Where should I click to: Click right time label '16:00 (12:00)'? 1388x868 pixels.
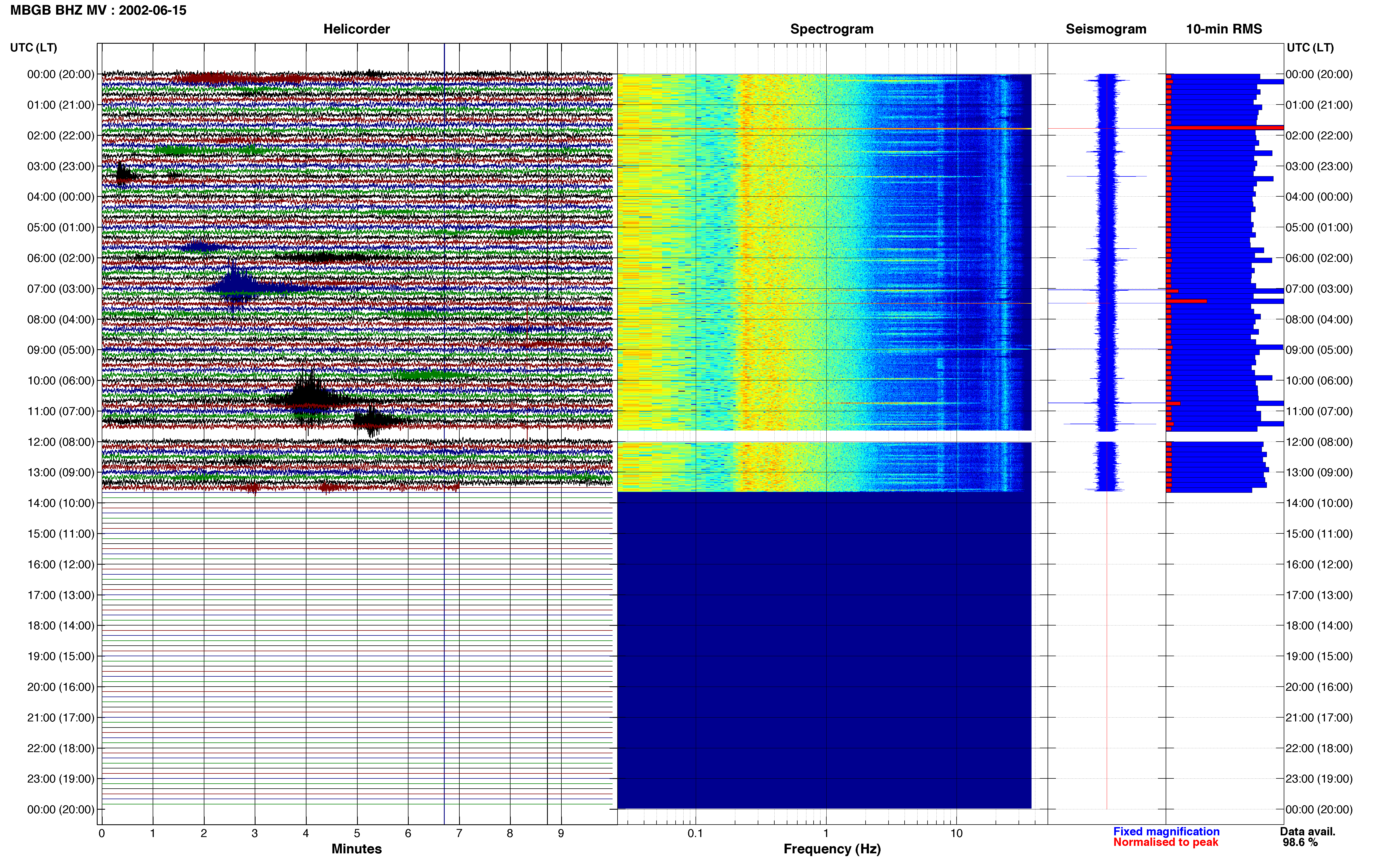tap(1319, 564)
